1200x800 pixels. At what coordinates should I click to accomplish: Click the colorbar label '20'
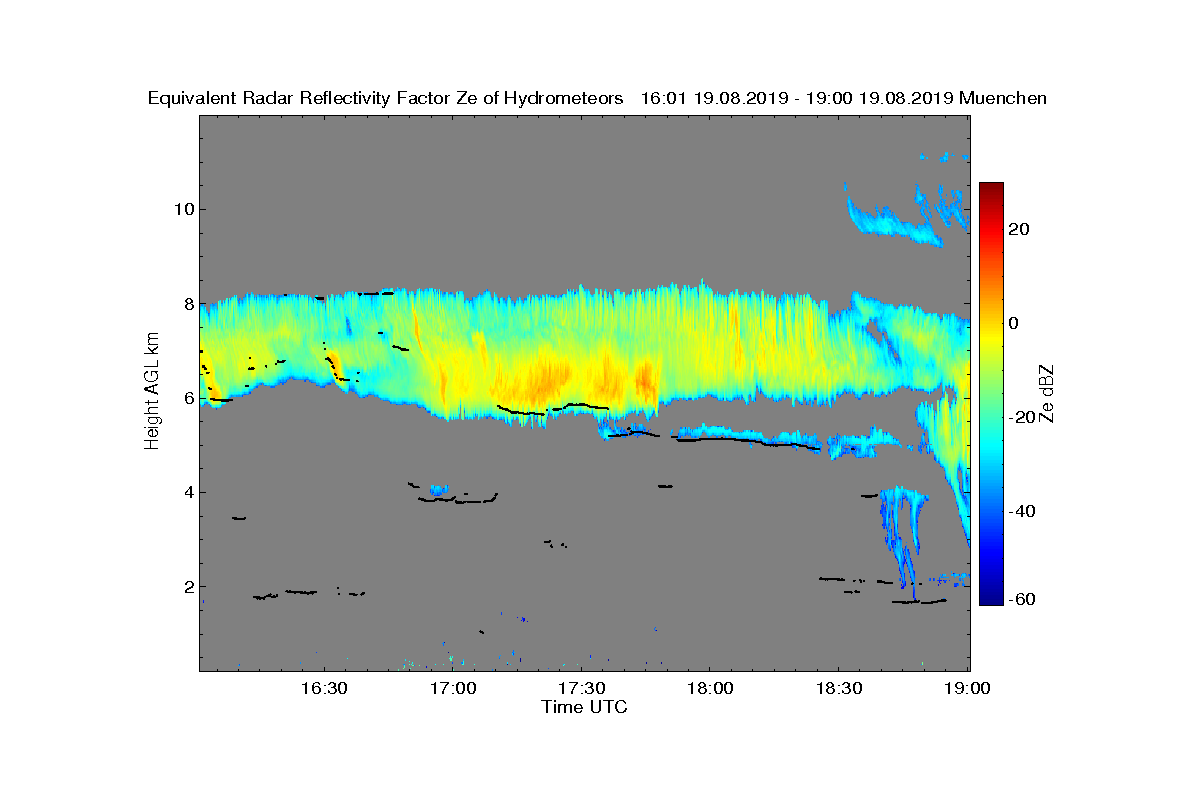click(1020, 229)
